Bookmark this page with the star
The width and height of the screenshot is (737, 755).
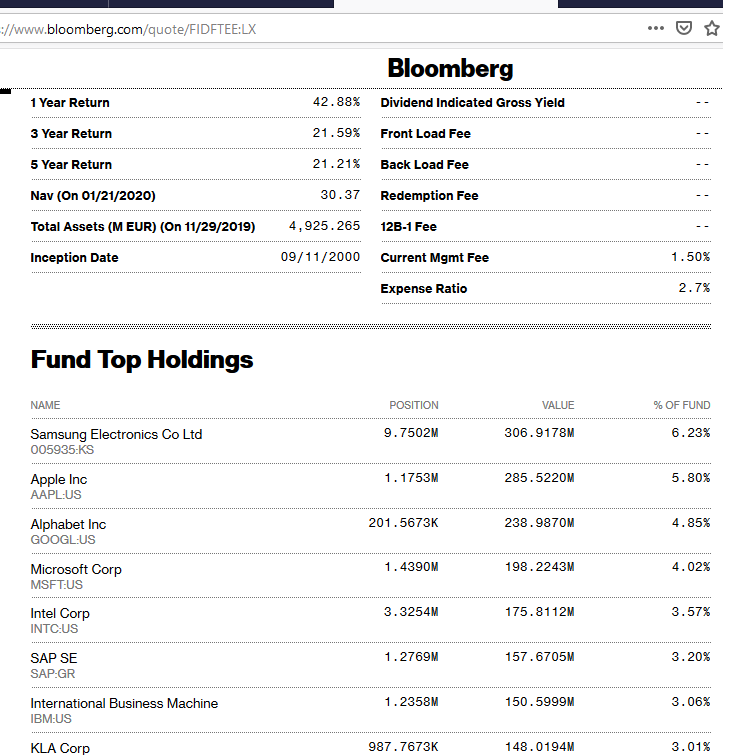712,28
